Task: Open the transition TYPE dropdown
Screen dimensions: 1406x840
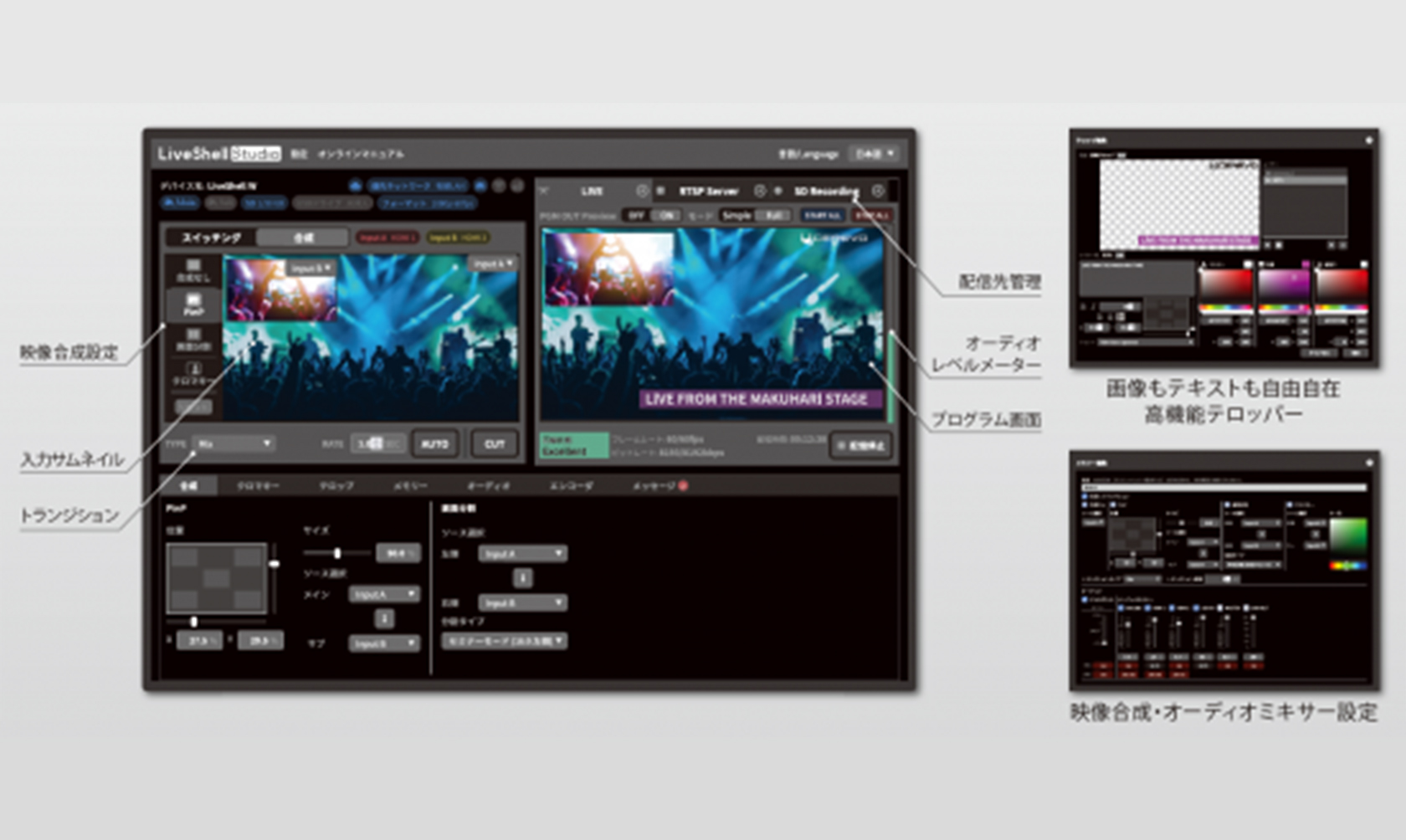Action: [234, 443]
